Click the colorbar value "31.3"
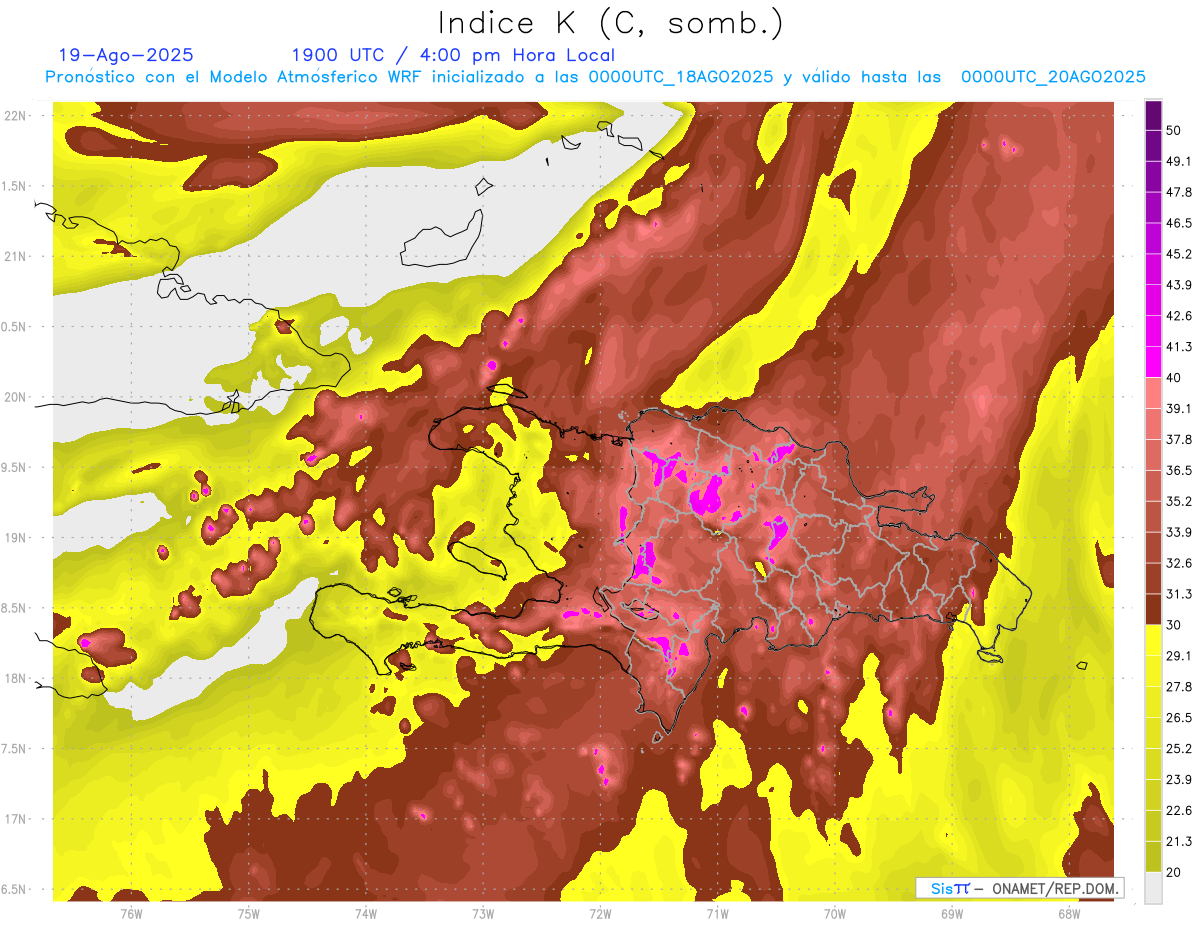Screen dimensions: 1200x927 point(1179,594)
